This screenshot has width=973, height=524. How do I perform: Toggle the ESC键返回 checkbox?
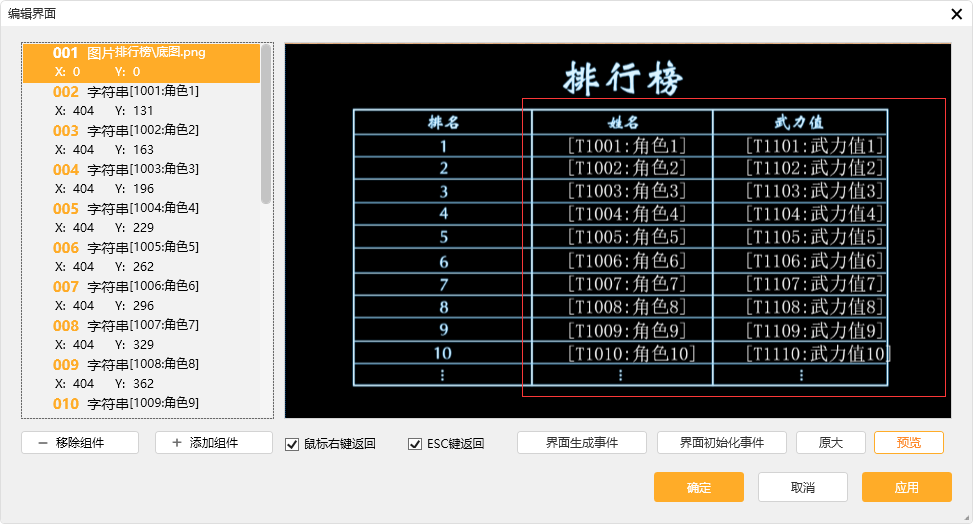[415, 444]
